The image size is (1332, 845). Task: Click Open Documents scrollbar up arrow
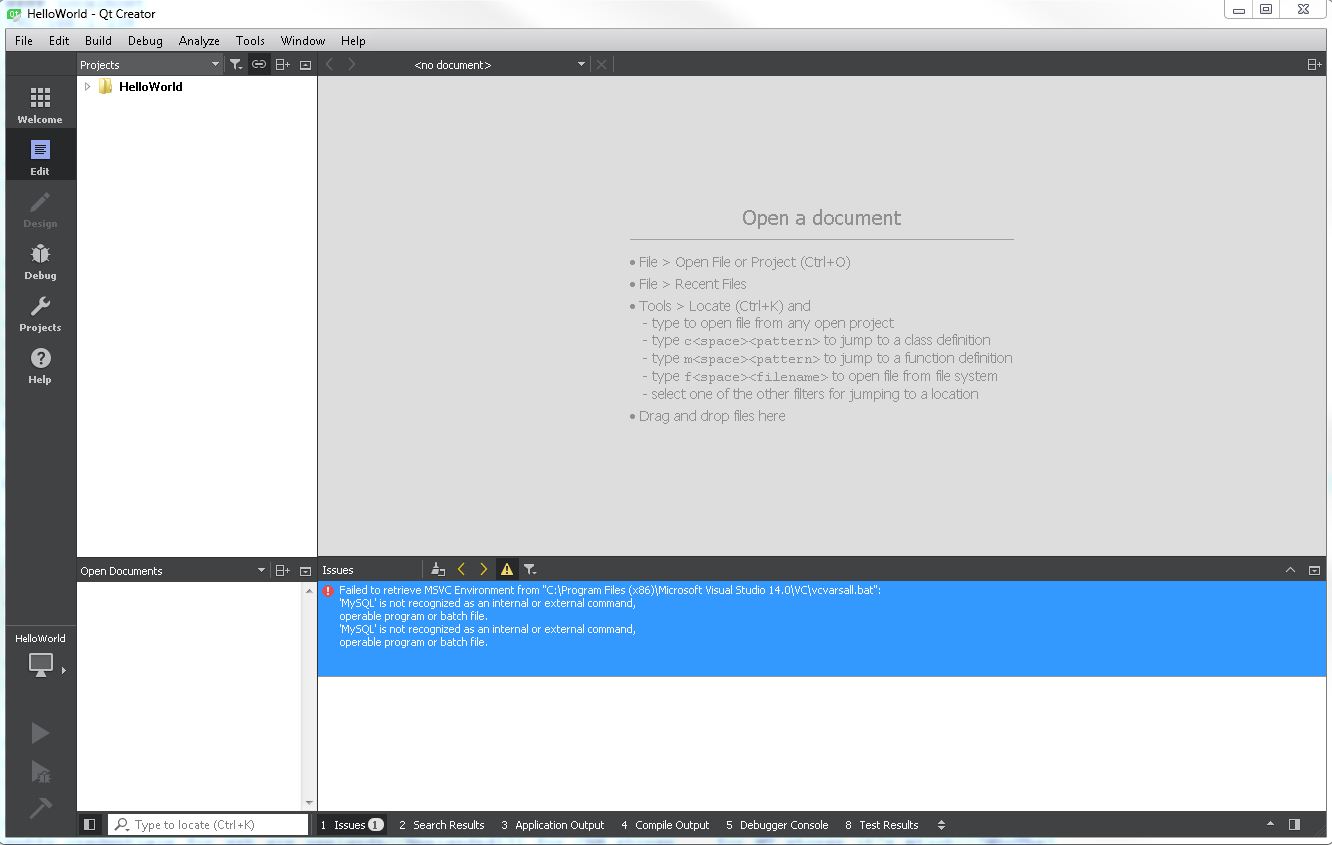click(x=309, y=591)
